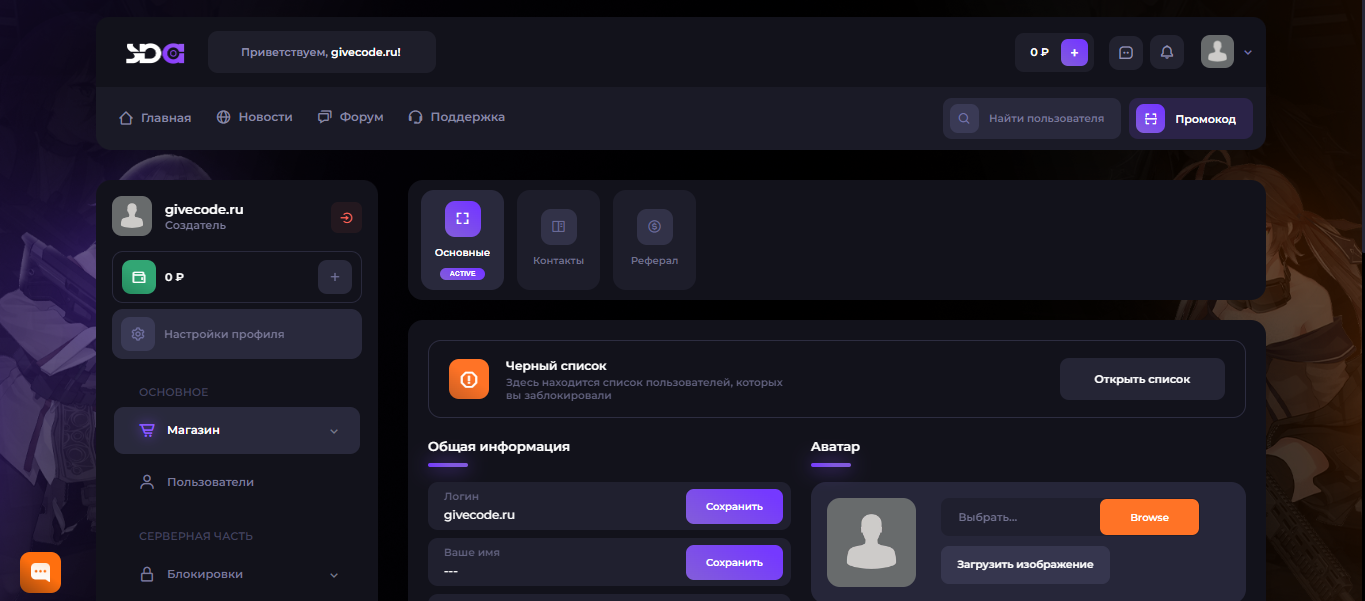The width and height of the screenshot is (1365, 601).
Task: Open the notifications bell
Action: [1166, 52]
